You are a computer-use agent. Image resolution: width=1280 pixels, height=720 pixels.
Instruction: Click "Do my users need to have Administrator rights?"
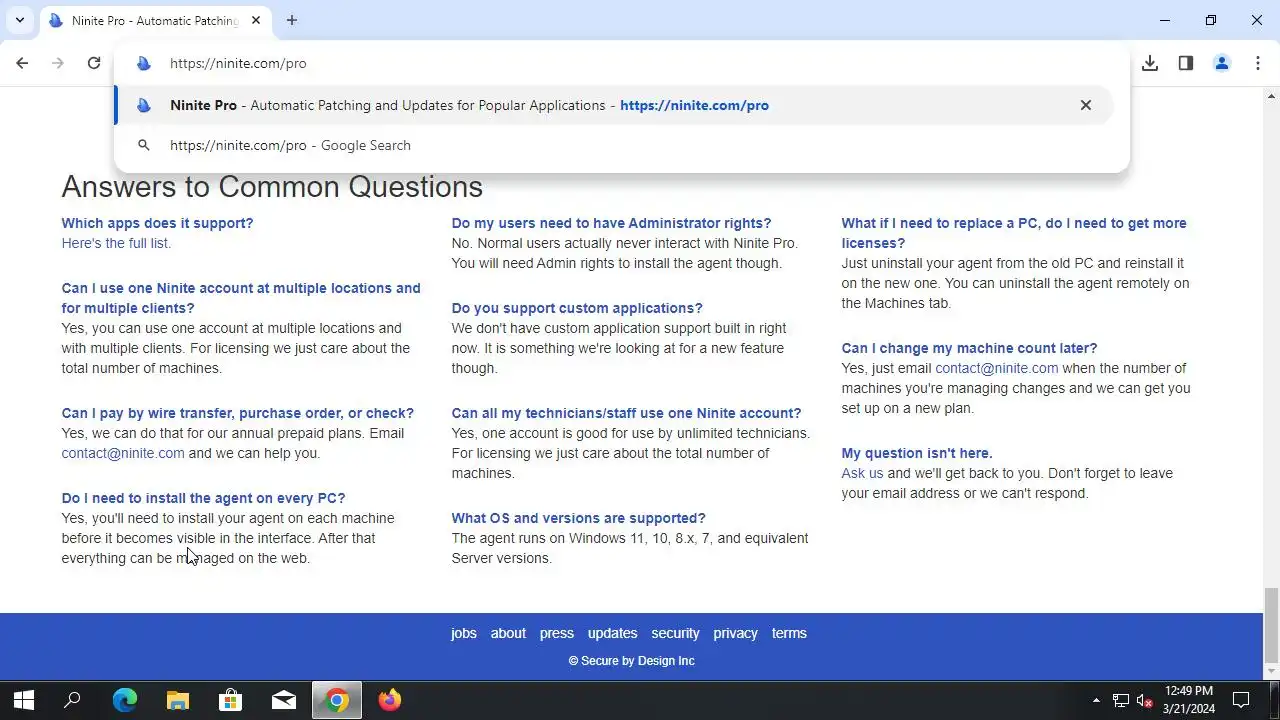click(x=611, y=223)
